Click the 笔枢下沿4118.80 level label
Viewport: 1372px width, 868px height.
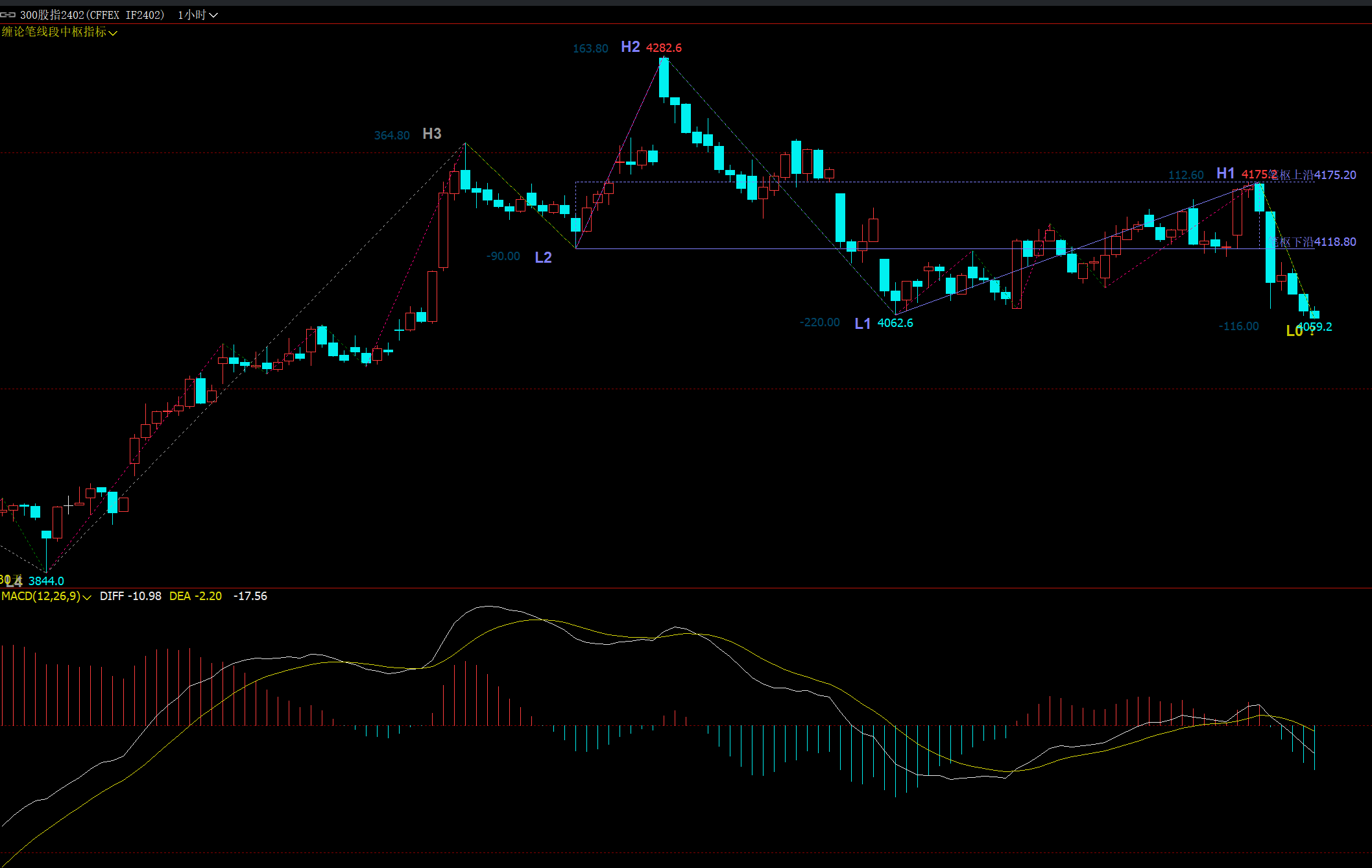1313,242
